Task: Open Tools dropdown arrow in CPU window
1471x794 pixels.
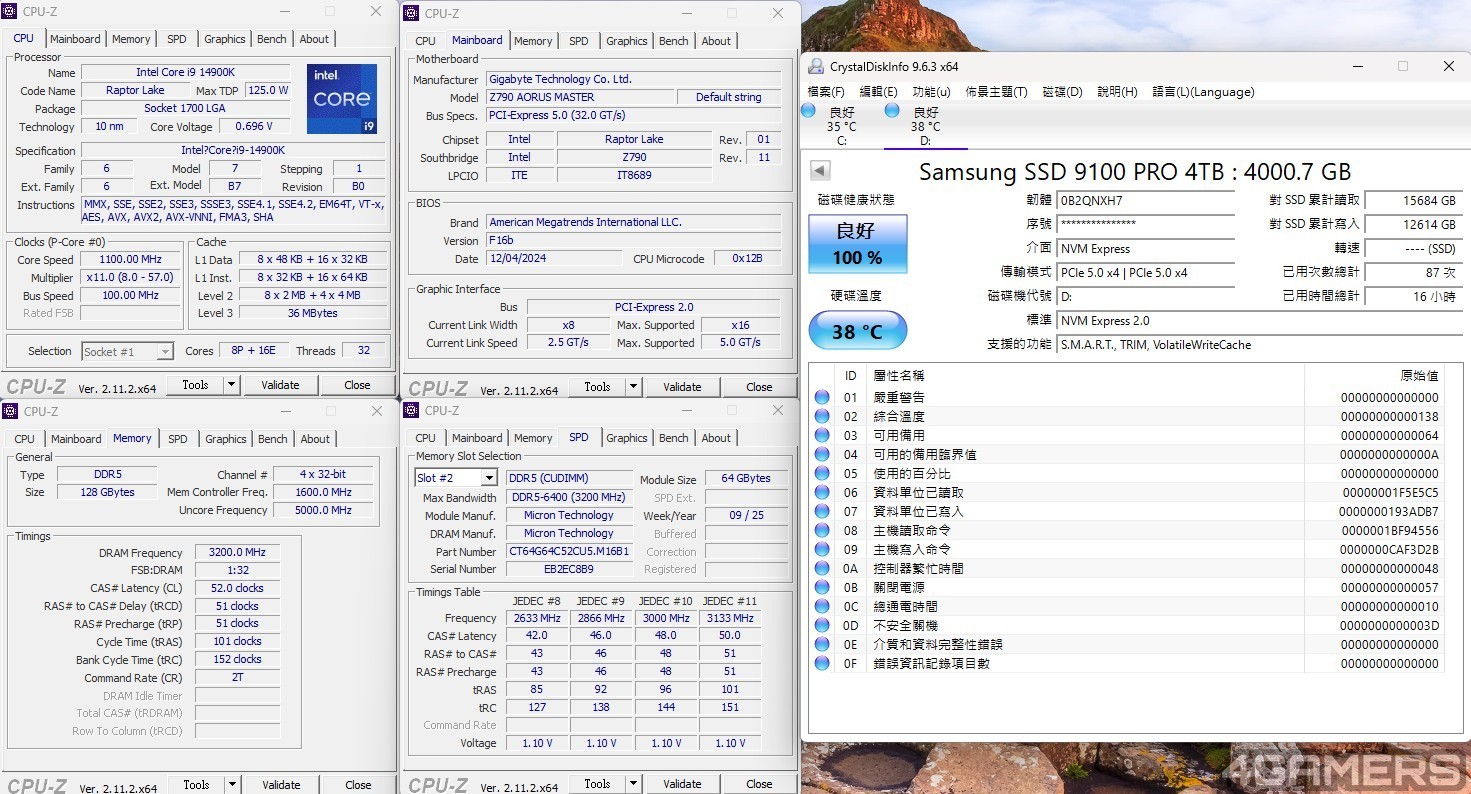Action: pos(231,385)
